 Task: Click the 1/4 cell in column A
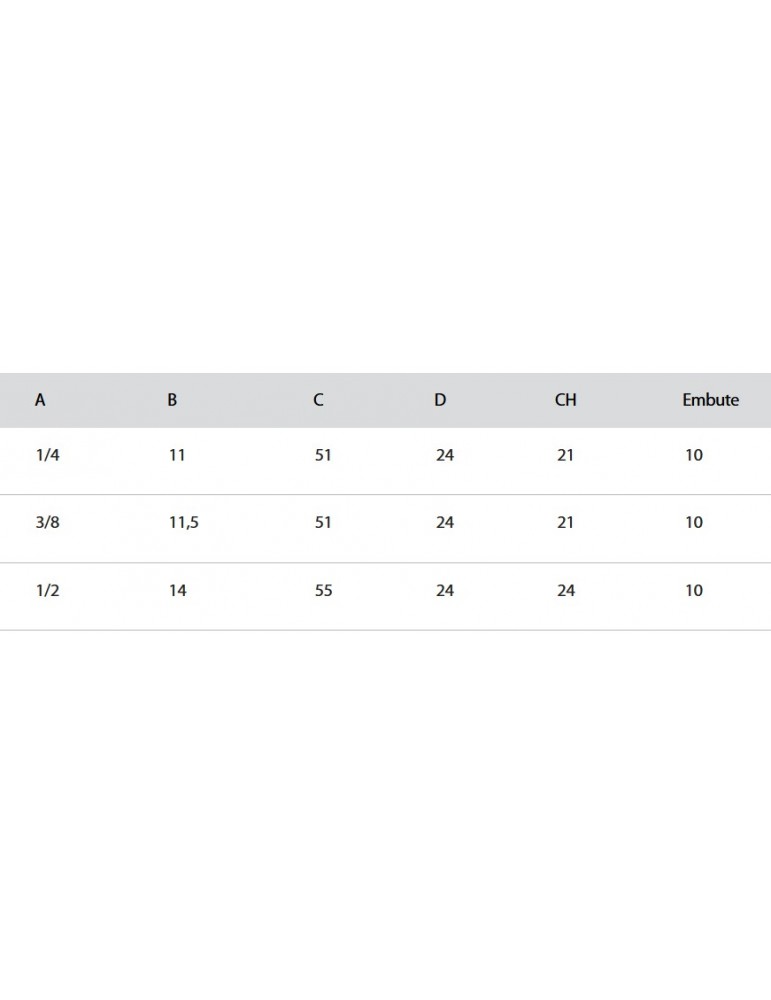47,455
